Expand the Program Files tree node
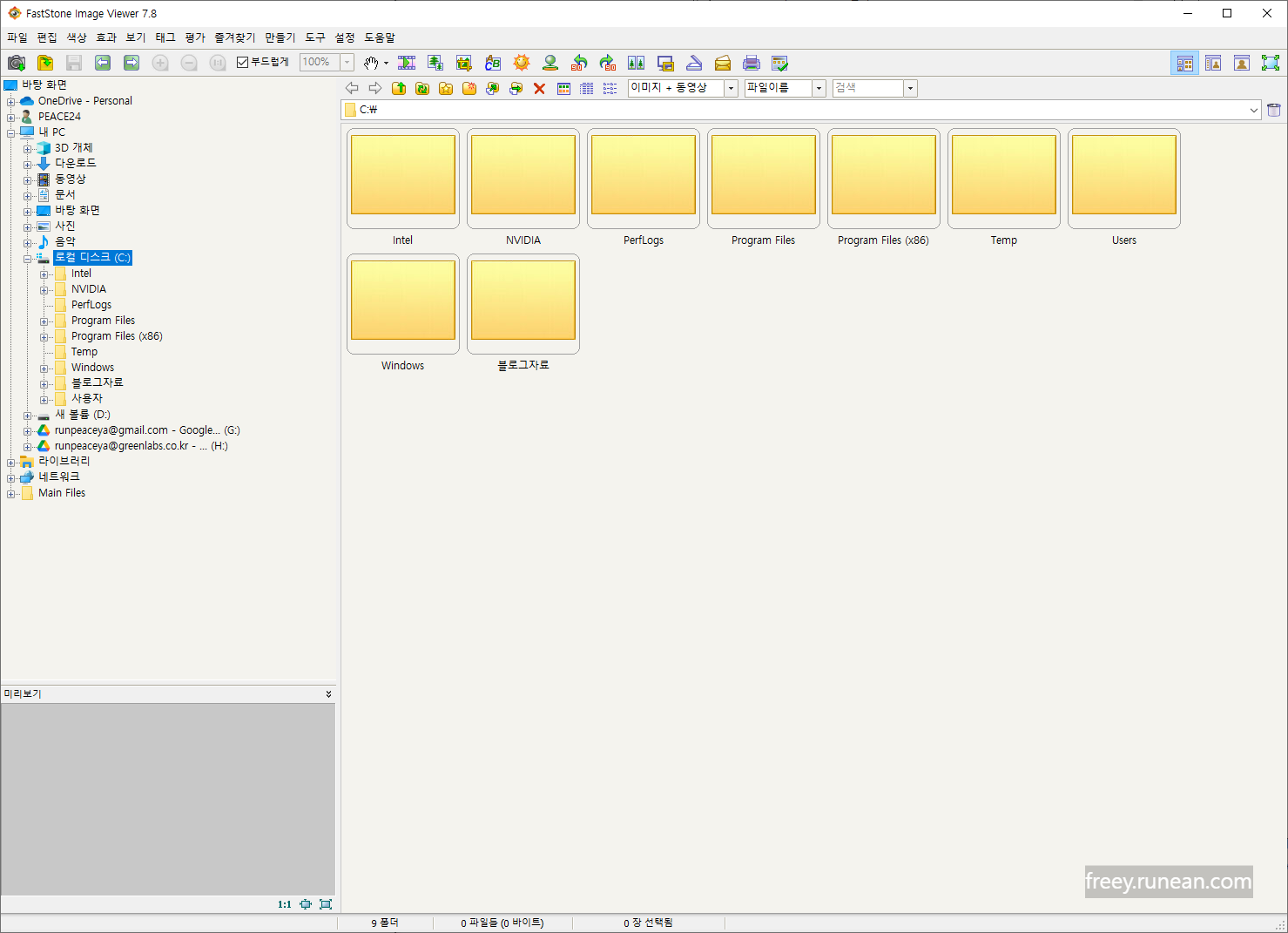Viewport: 1288px width, 933px height. coord(44,321)
